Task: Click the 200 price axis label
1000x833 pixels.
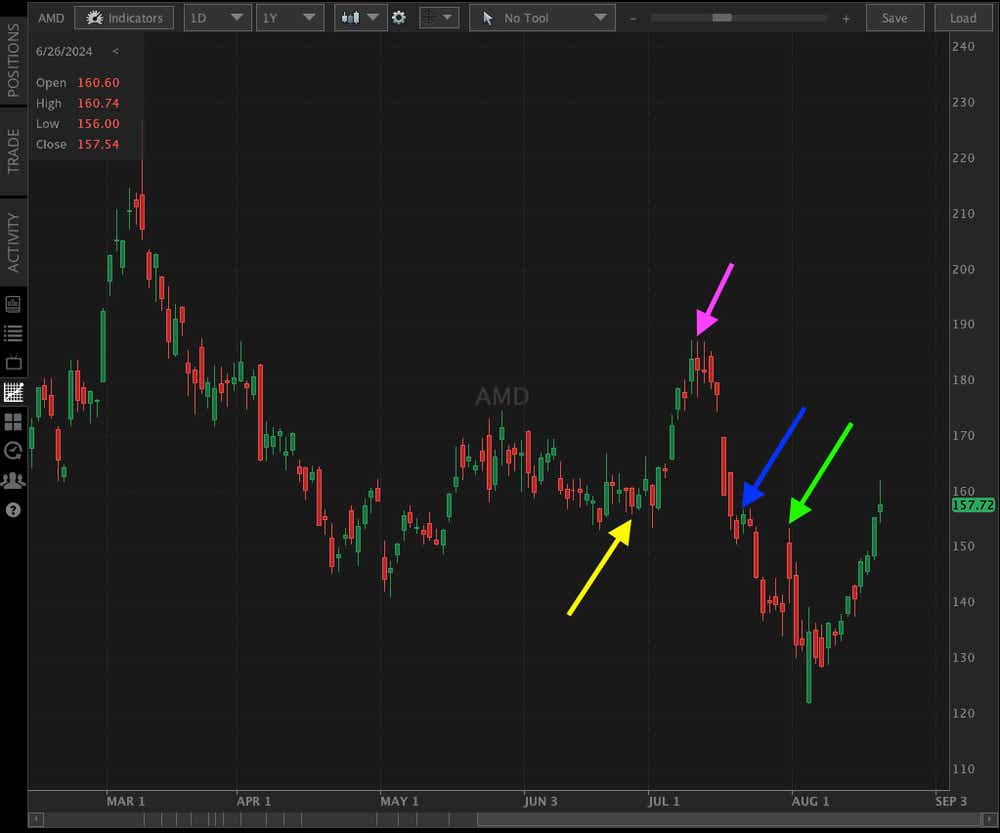Action: coord(963,269)
